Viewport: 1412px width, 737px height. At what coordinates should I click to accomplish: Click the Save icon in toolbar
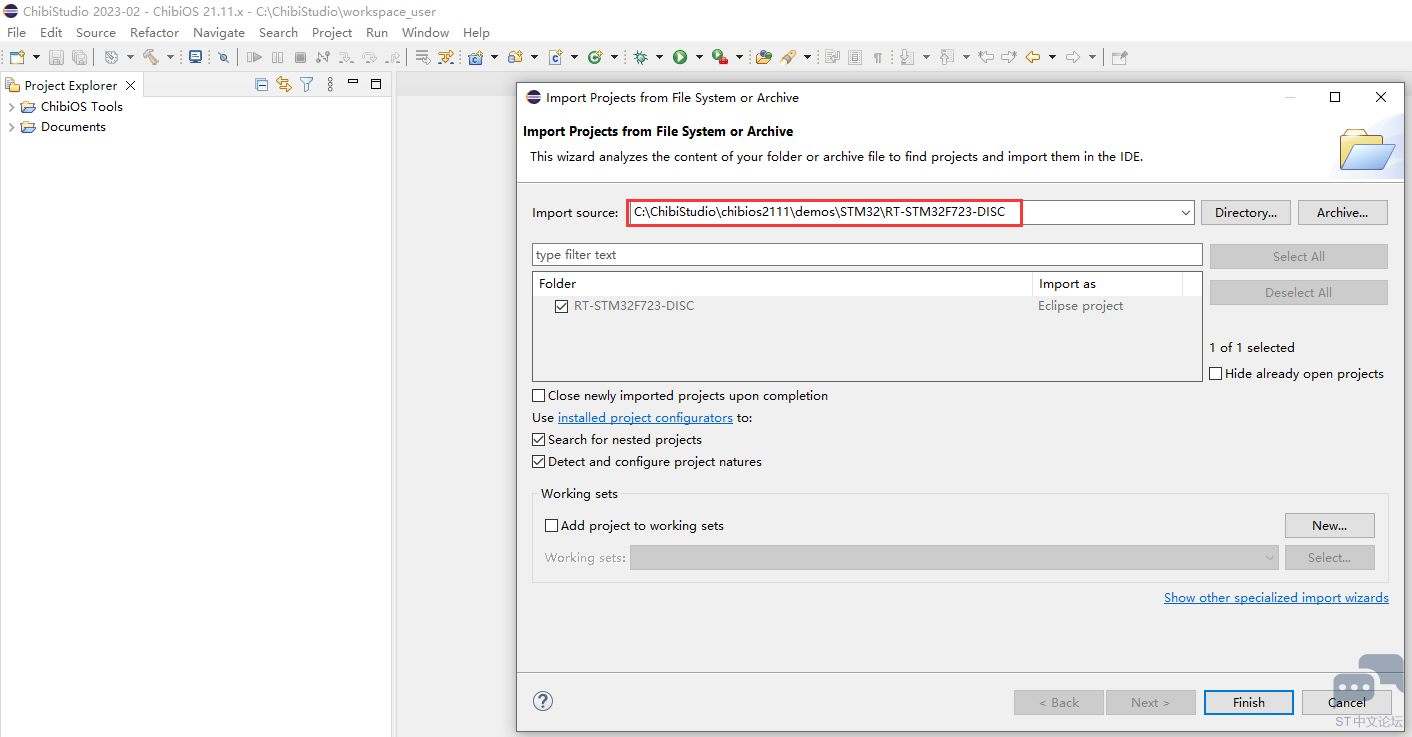pos(56,57)
